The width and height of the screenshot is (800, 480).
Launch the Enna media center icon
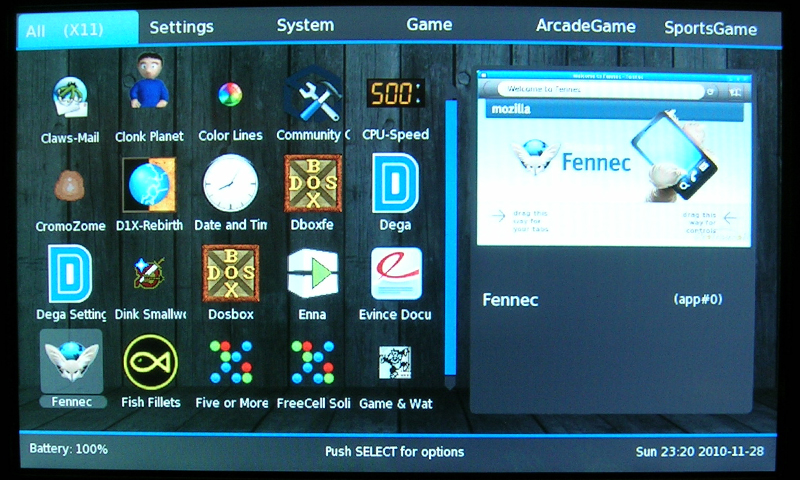(312, 274)
